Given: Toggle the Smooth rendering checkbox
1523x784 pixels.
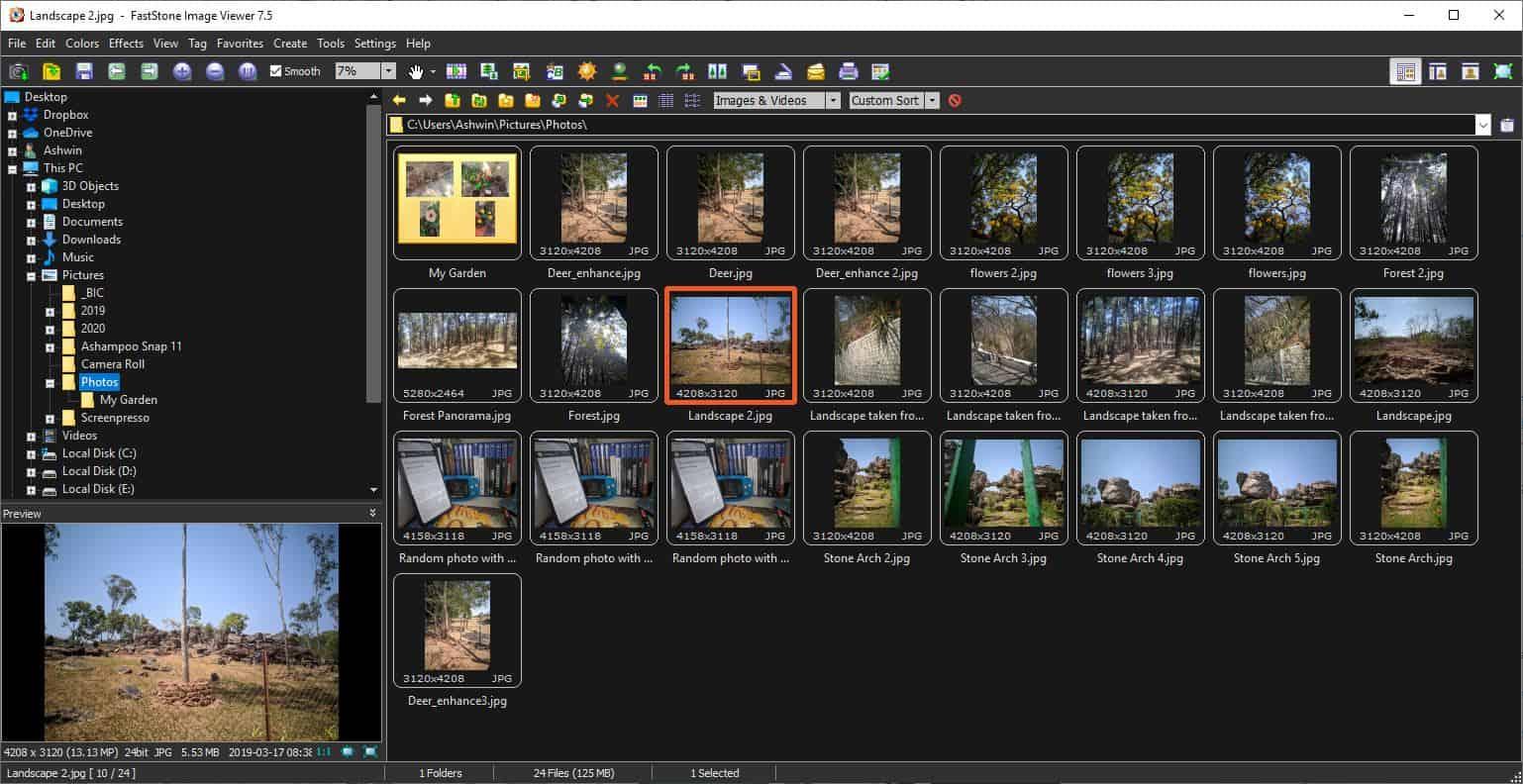Looking at the screenshot, I should tap(276, 70).
